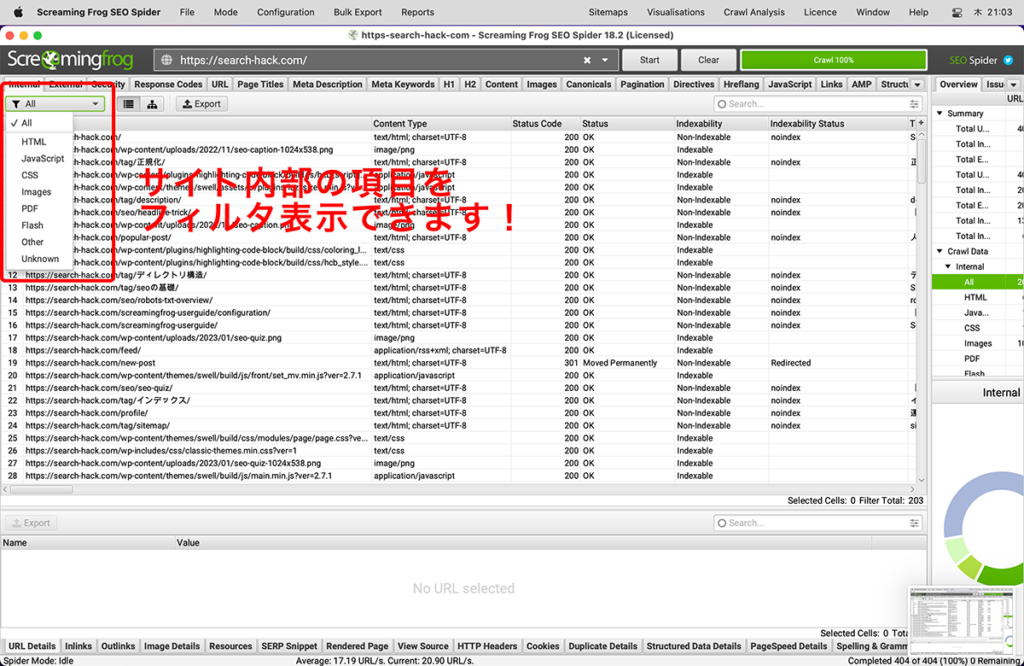
Task: Switch to the Directives tab
Action: click(x=694, y=84)
